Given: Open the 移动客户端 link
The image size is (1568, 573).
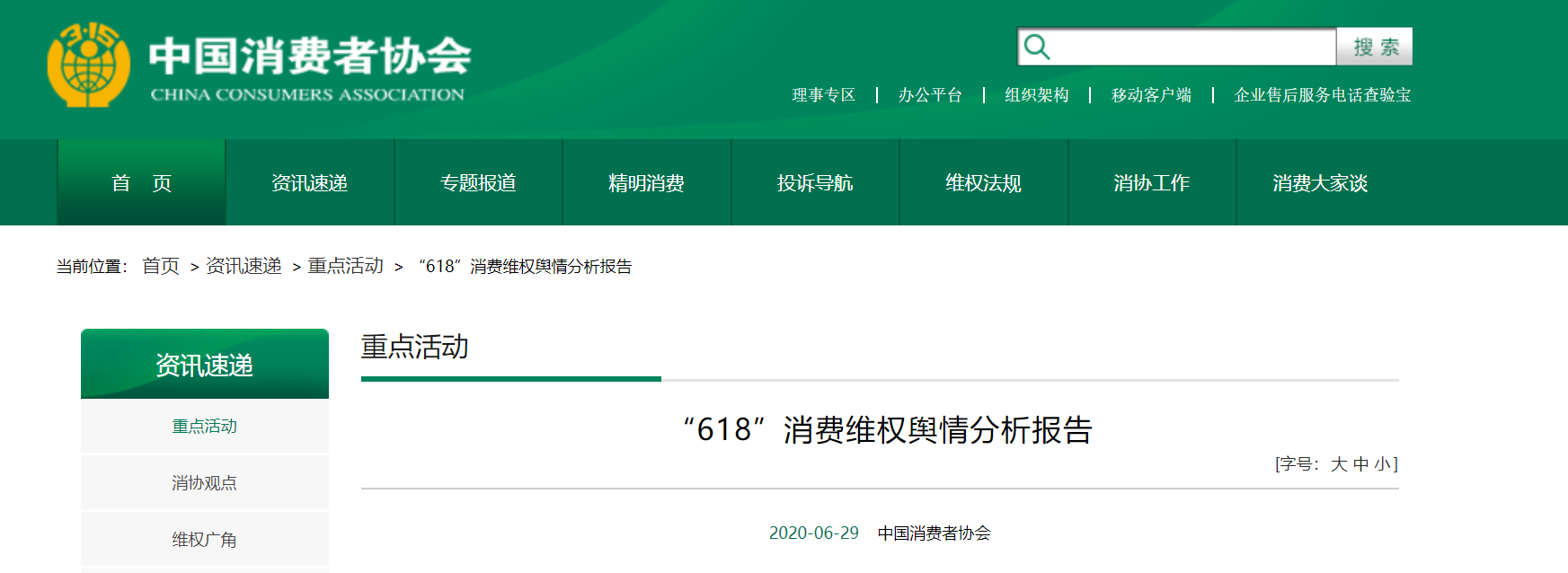Looking at the screenshot, I should coord(1151,95).
